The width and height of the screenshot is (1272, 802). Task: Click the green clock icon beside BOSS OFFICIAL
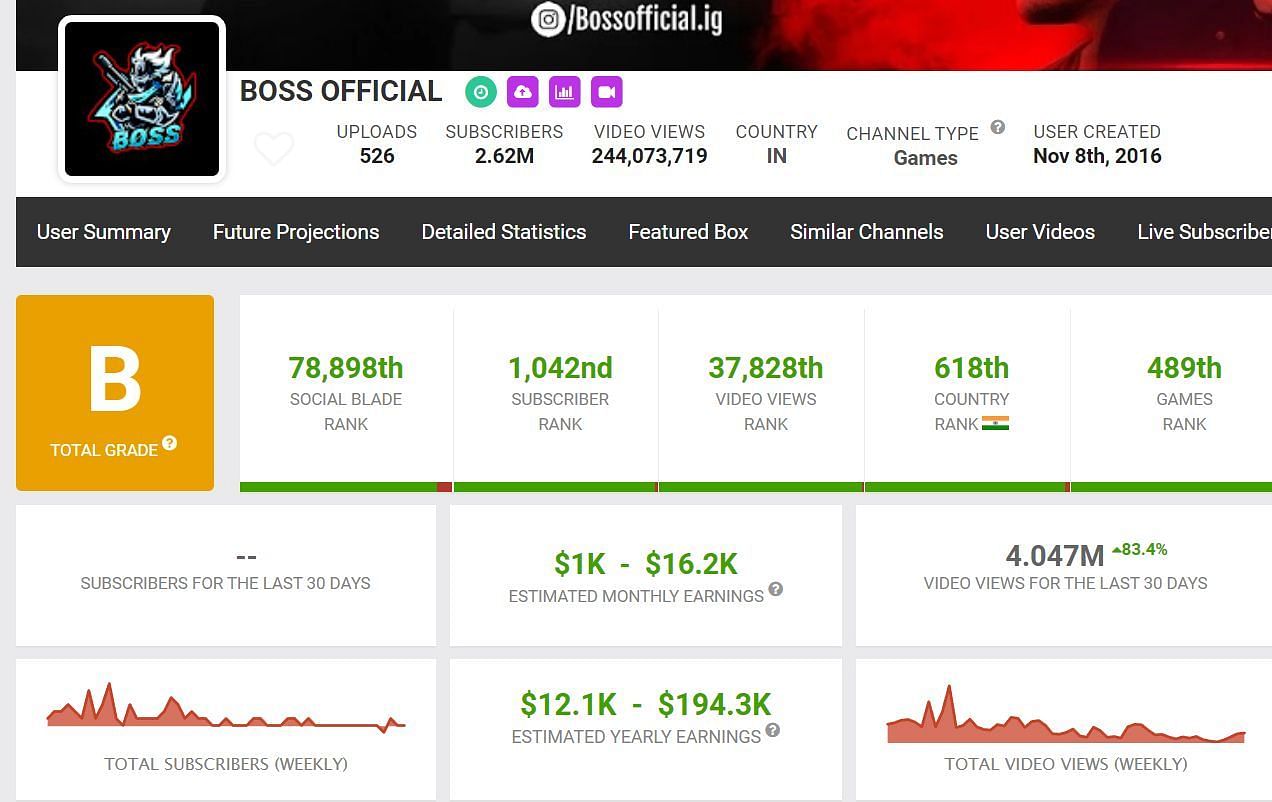pos(481,92)
